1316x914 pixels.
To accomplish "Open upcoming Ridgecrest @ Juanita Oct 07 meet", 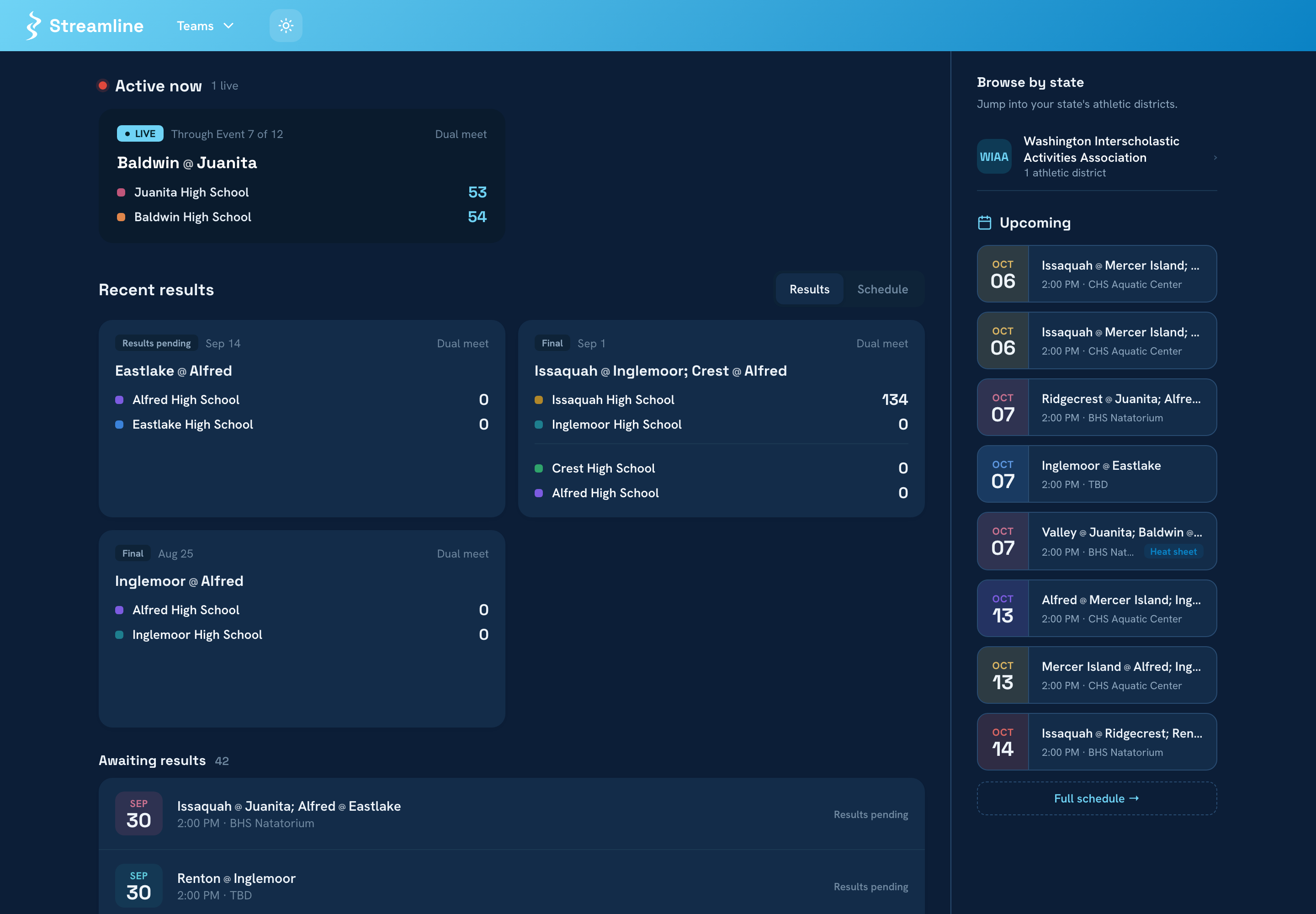I will click(1097, 407).
